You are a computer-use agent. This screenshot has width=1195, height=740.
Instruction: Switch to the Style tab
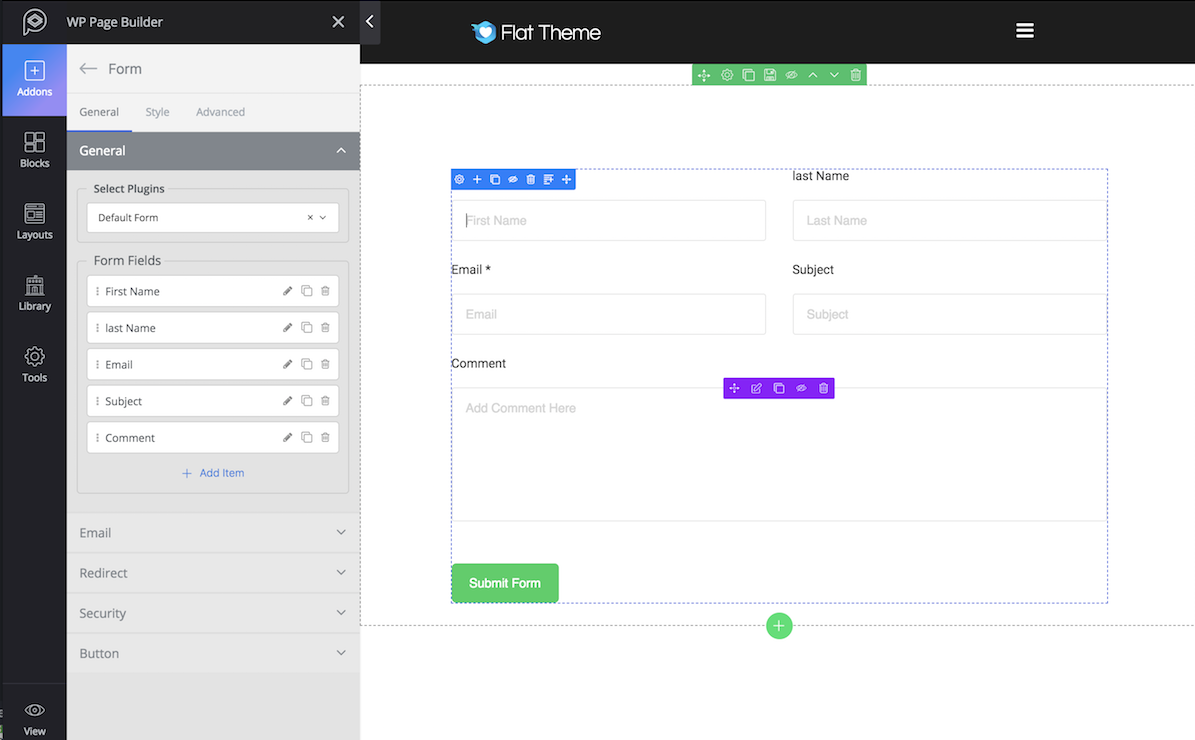[x=157, y=112]
